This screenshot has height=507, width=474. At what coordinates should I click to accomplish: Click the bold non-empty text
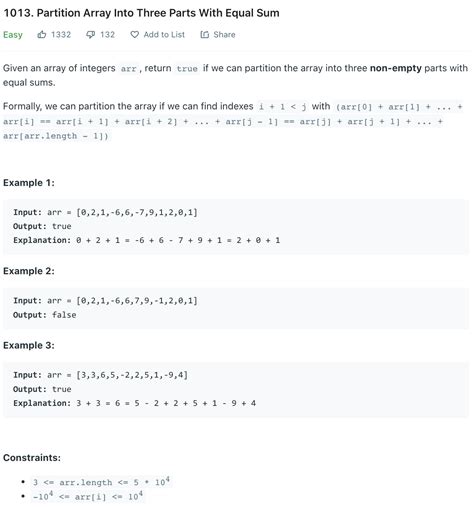[396, 68]
